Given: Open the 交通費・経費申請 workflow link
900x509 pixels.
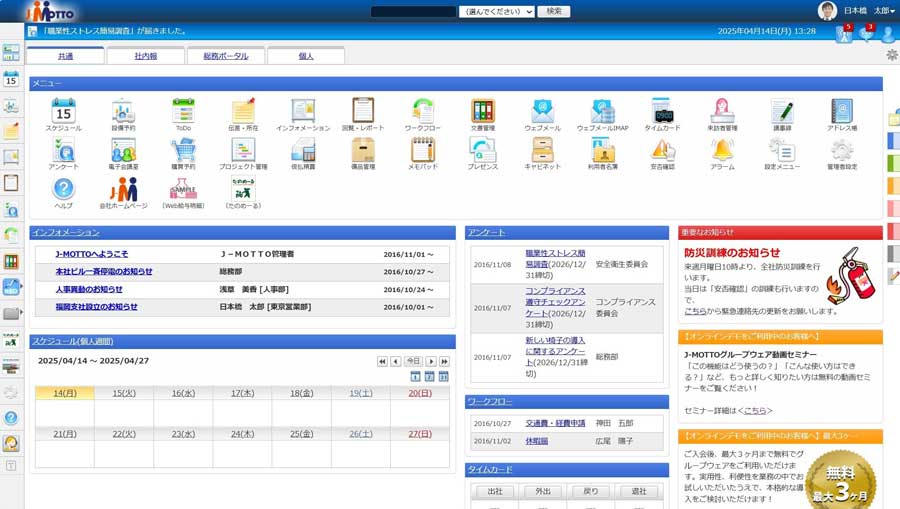Looking at the screenshot, I should pos(555,423).
